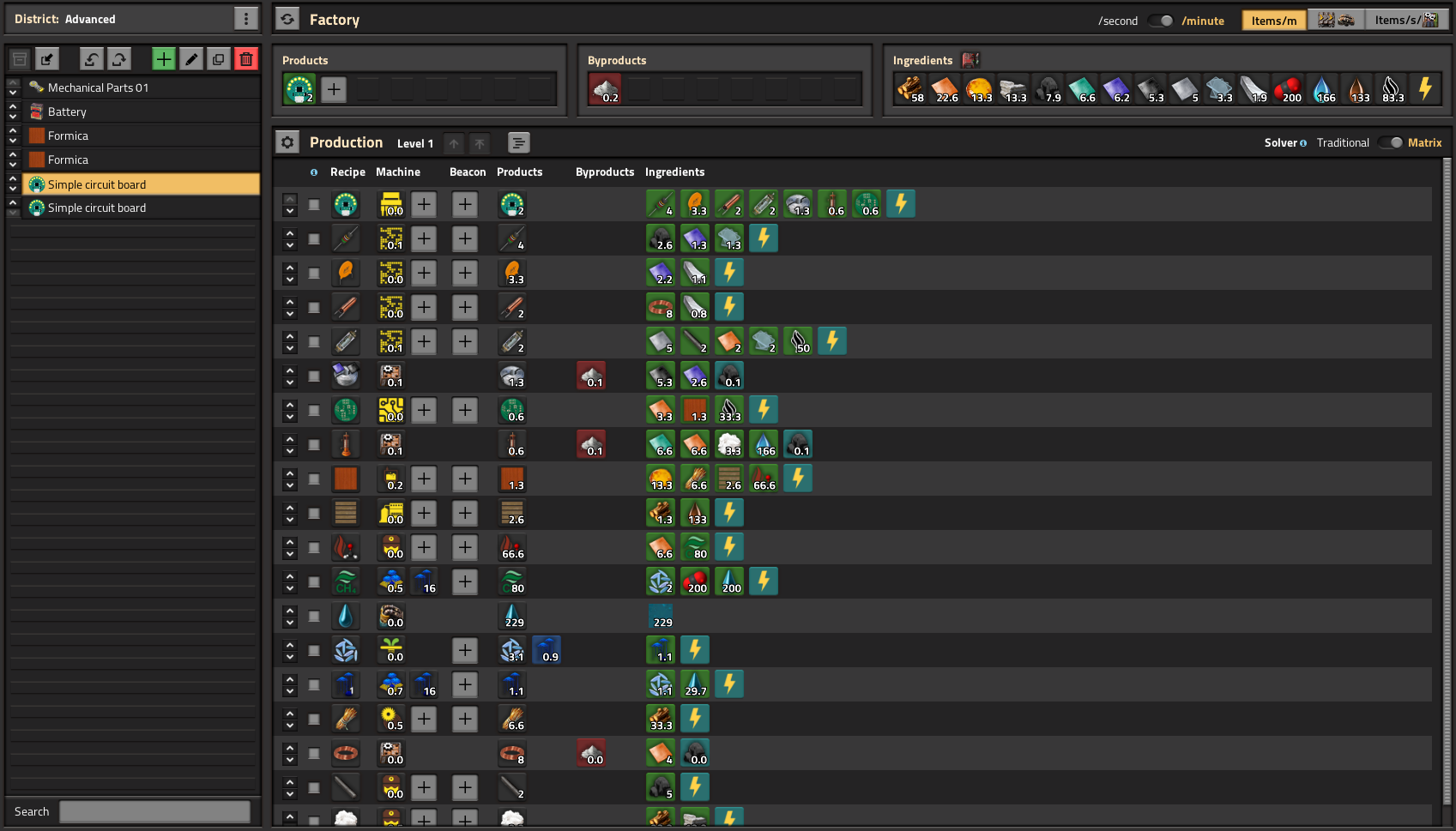Click the info icon left of the Recipe column
Viewport: 1456px width, 831px height.
pos(314,172)
